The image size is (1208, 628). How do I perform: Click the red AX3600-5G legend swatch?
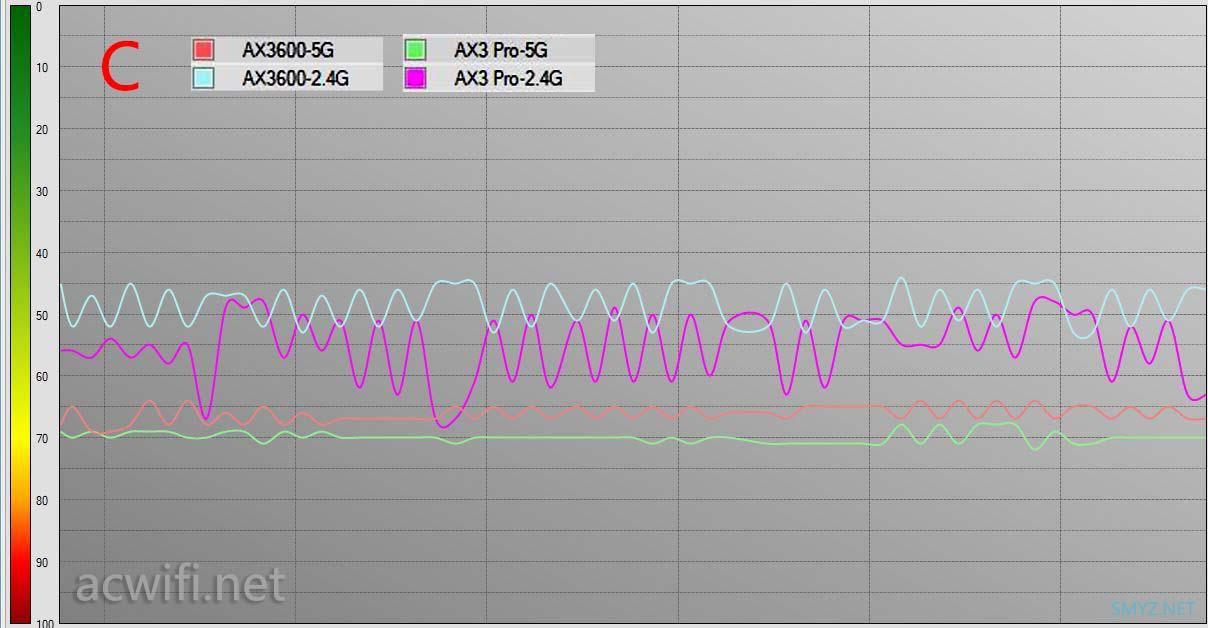[204, 49]
